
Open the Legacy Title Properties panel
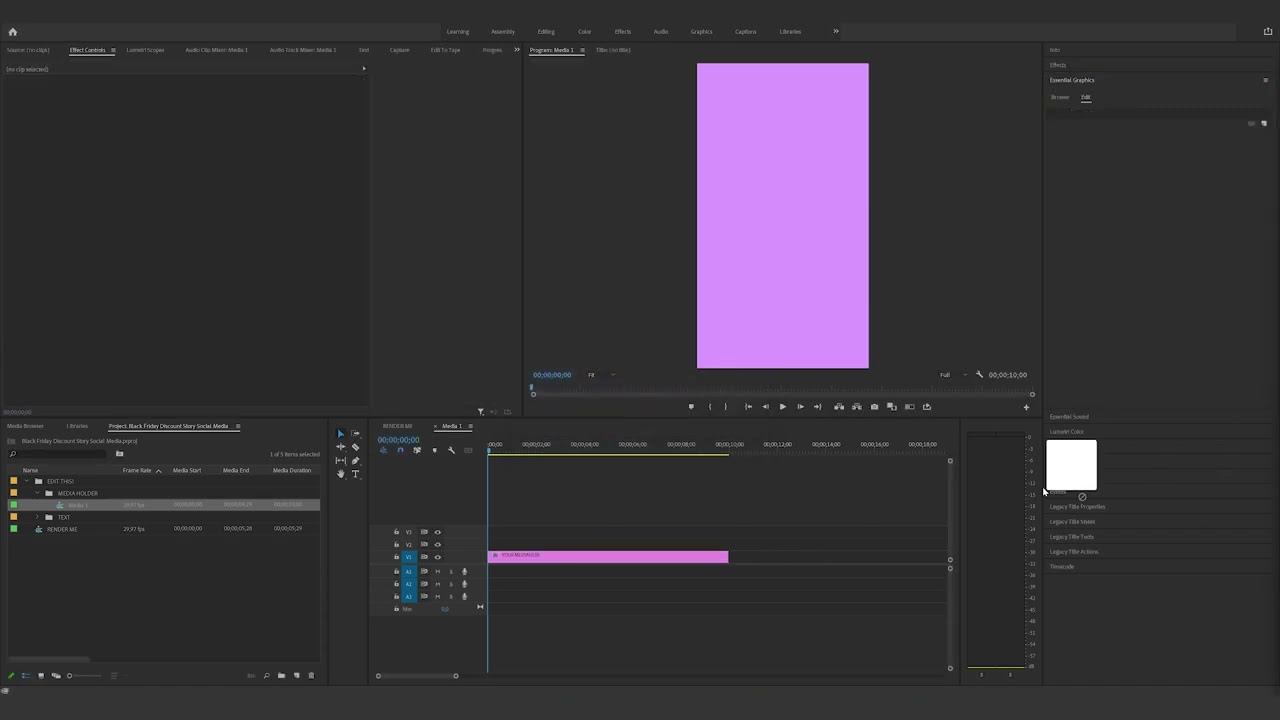click(1077, 507)
